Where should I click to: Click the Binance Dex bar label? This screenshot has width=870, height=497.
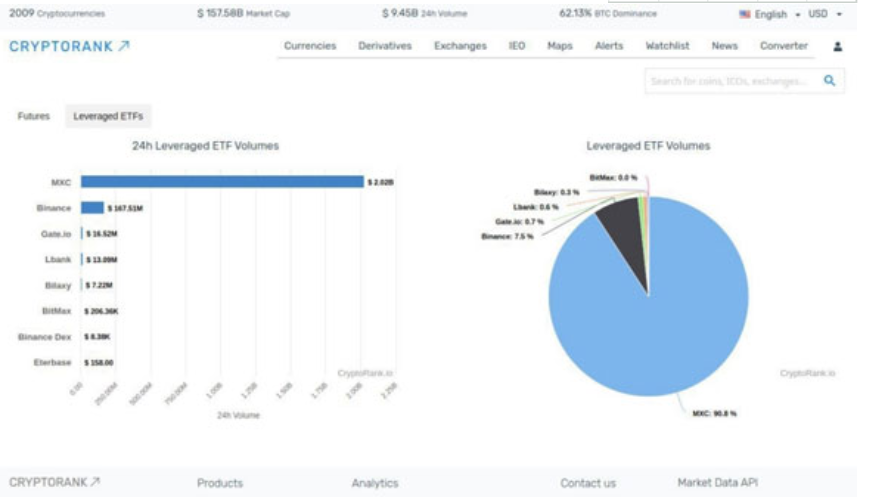coord(44,337)
